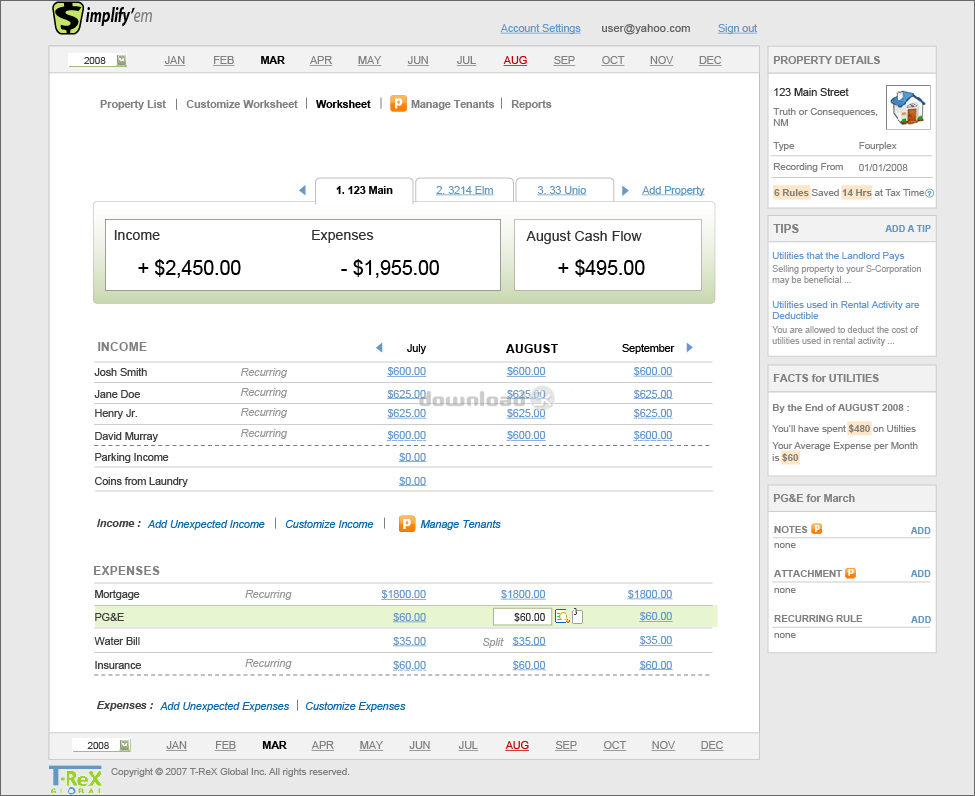The width and height of the screenshot is (975, 796).
Task: Open PG&E July $60.00 amount
Action: 409,617
